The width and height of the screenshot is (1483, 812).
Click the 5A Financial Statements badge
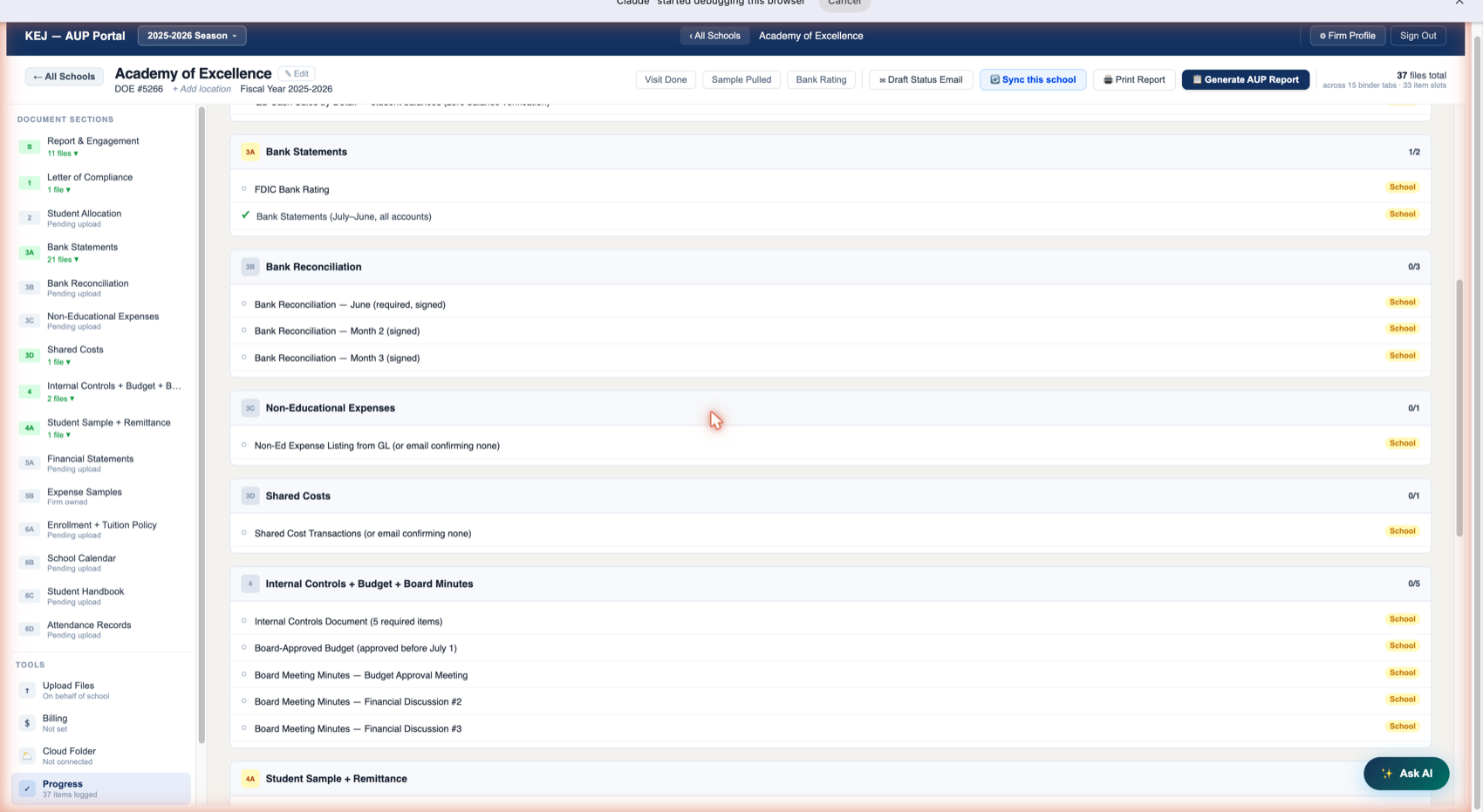click(29, 463)
